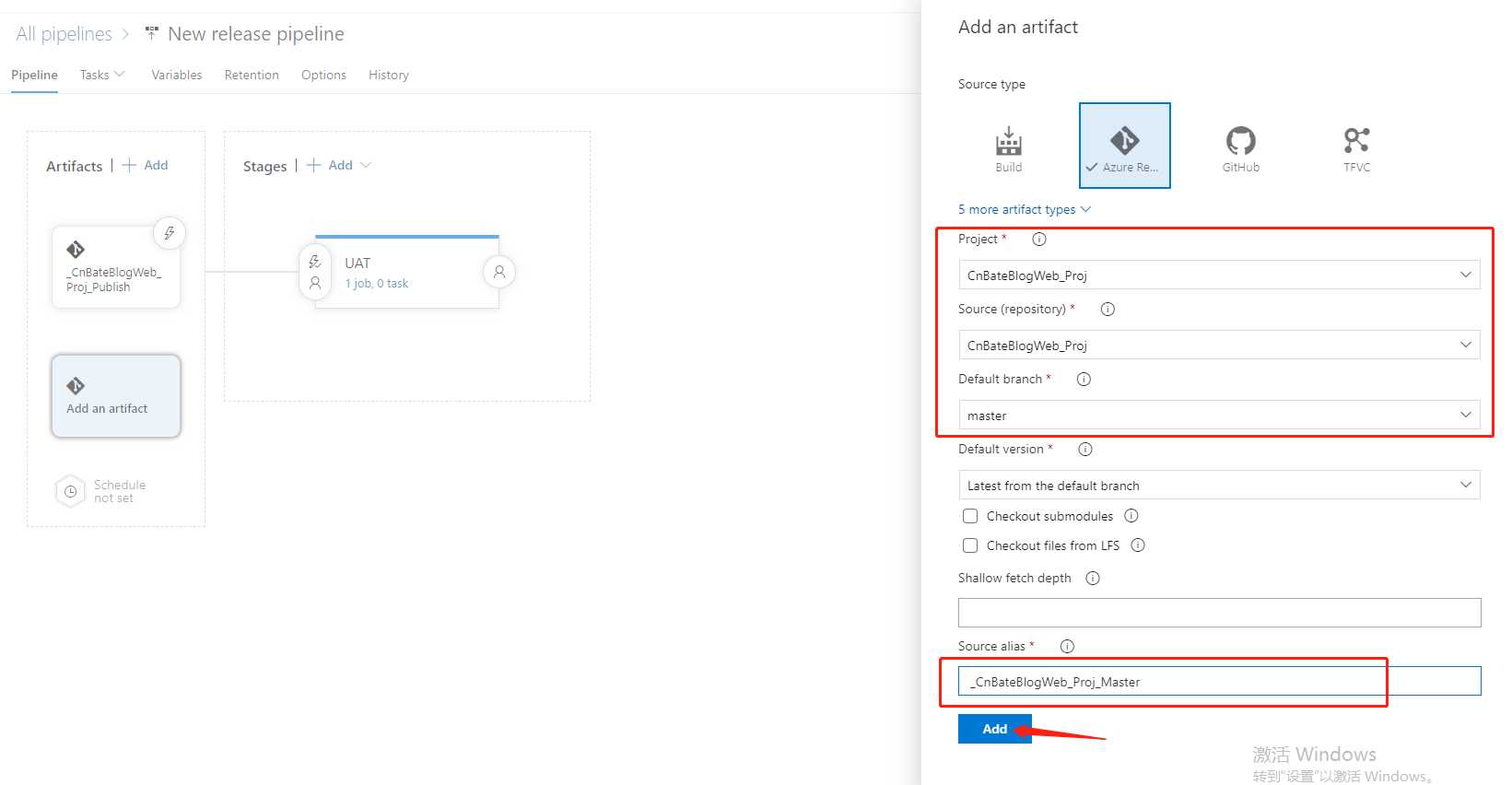Select the Add an artifact card

tap(116, 396)
